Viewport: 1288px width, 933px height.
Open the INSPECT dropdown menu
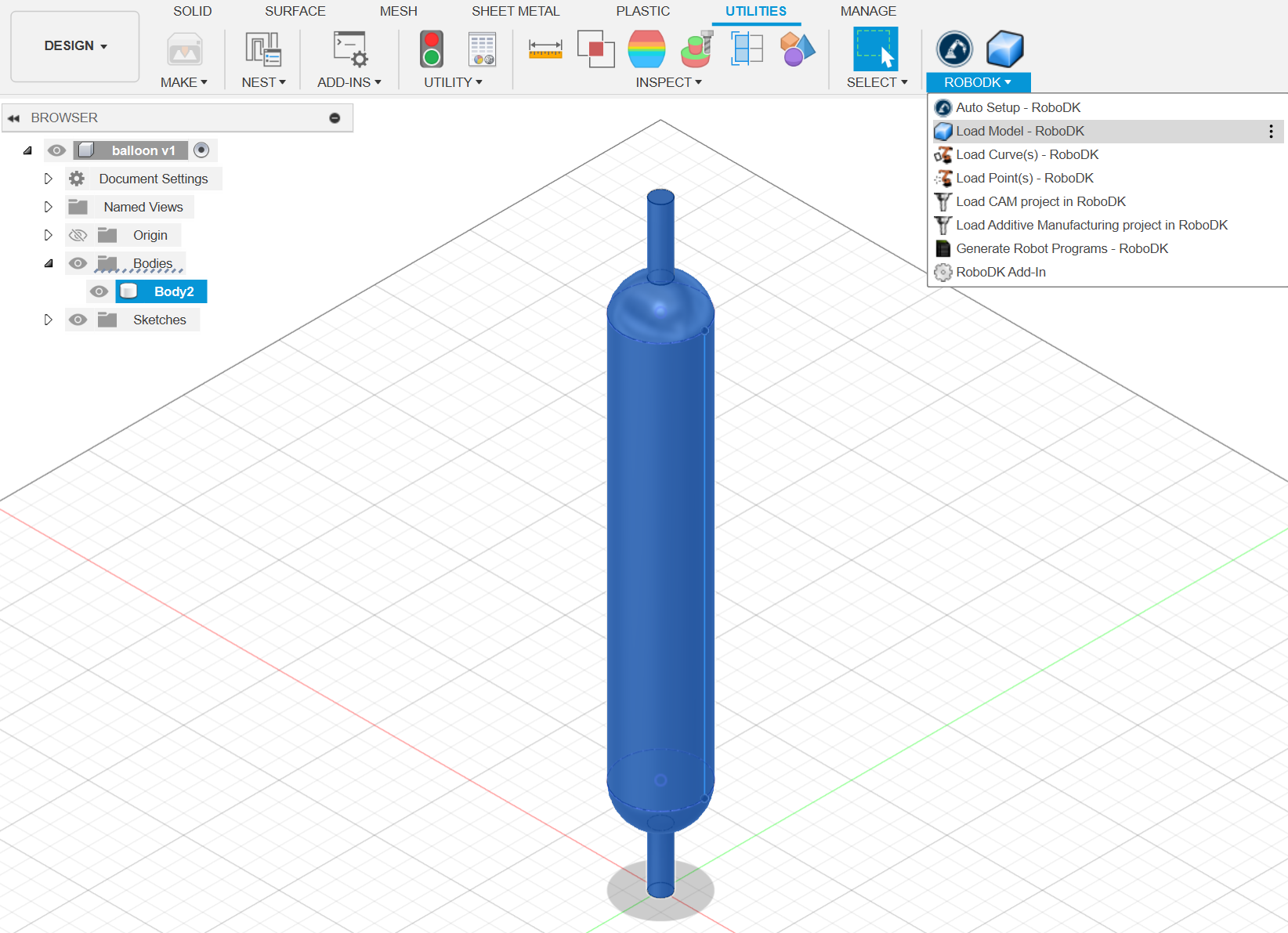(x=668, y=82)
